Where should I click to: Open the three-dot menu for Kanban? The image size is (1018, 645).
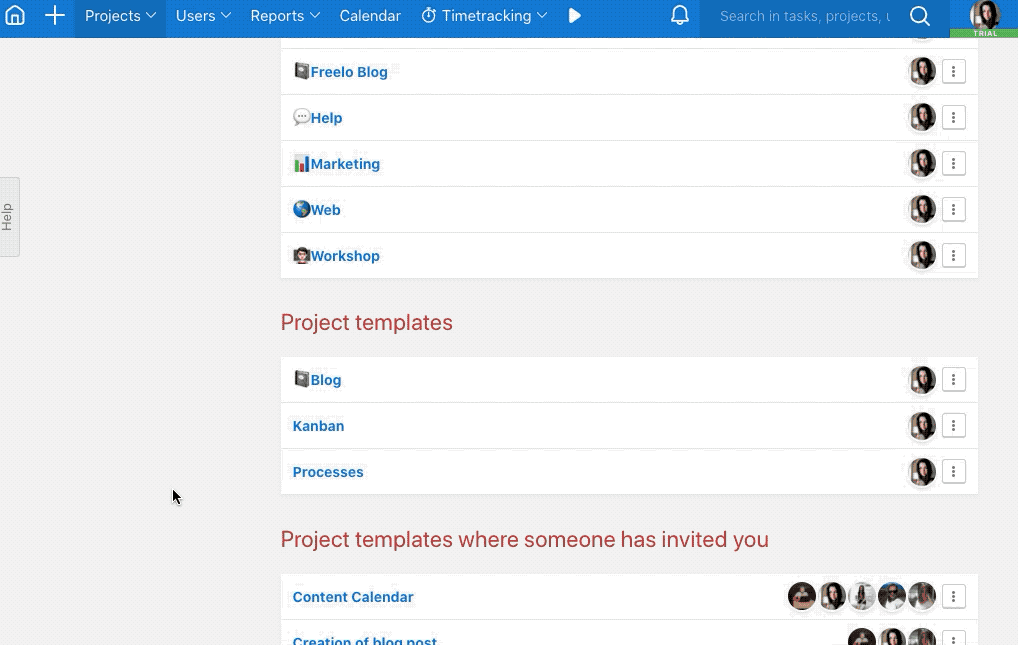953,426
